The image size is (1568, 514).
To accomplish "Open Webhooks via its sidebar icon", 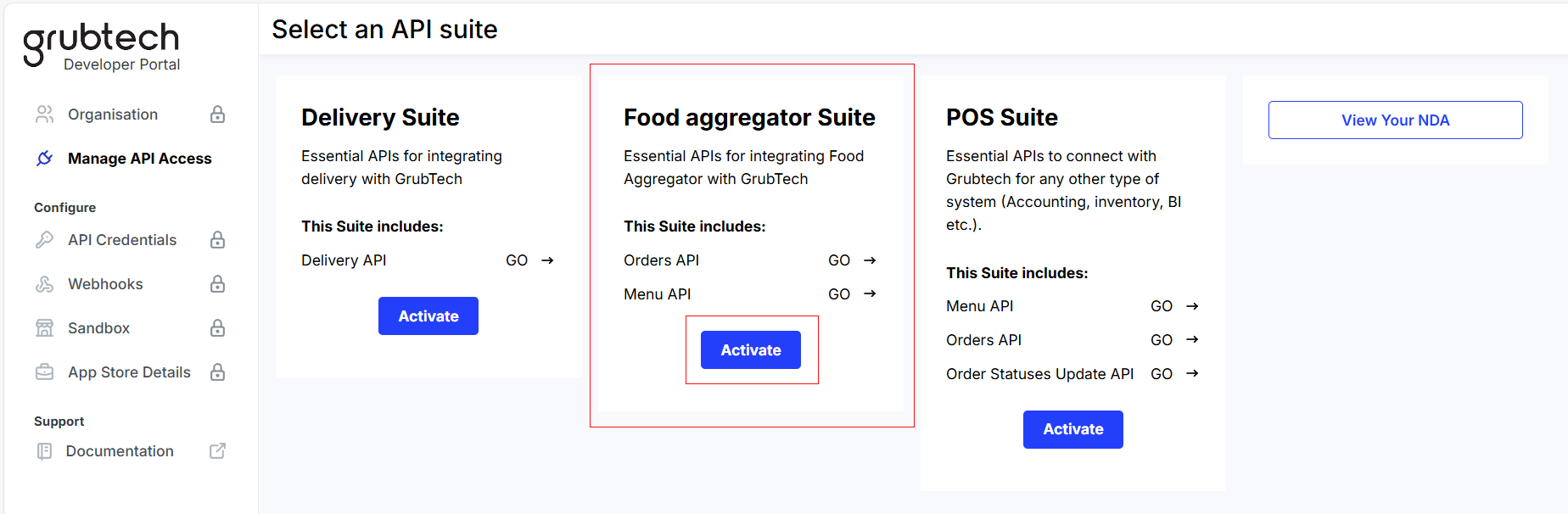I will 44,284.
